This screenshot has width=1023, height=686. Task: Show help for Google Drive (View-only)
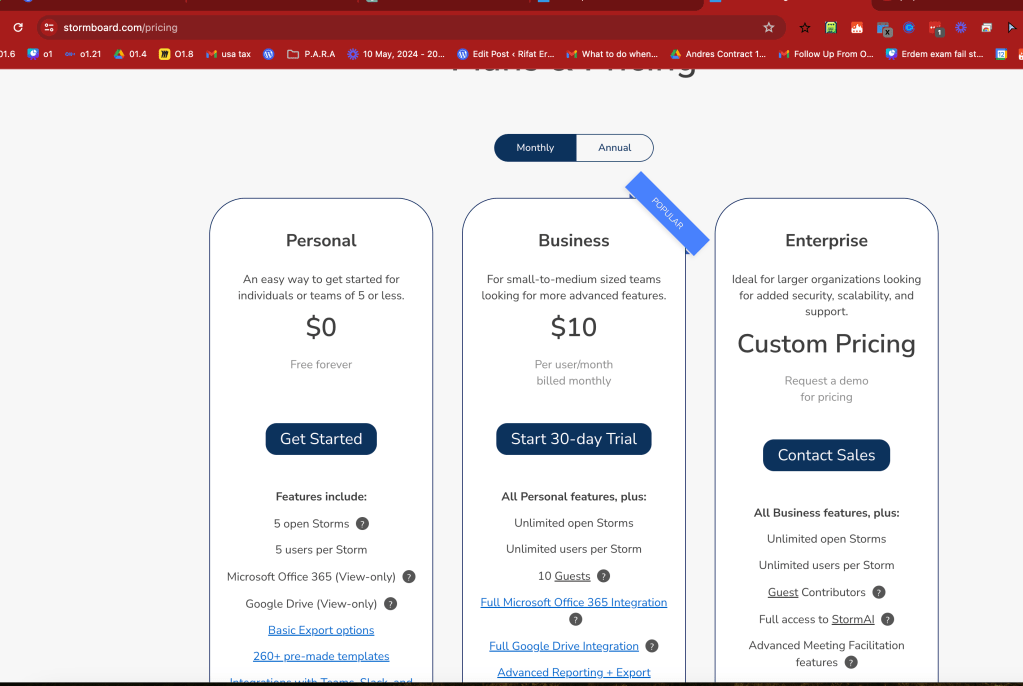pyautogui.click(x=390, y=604)
